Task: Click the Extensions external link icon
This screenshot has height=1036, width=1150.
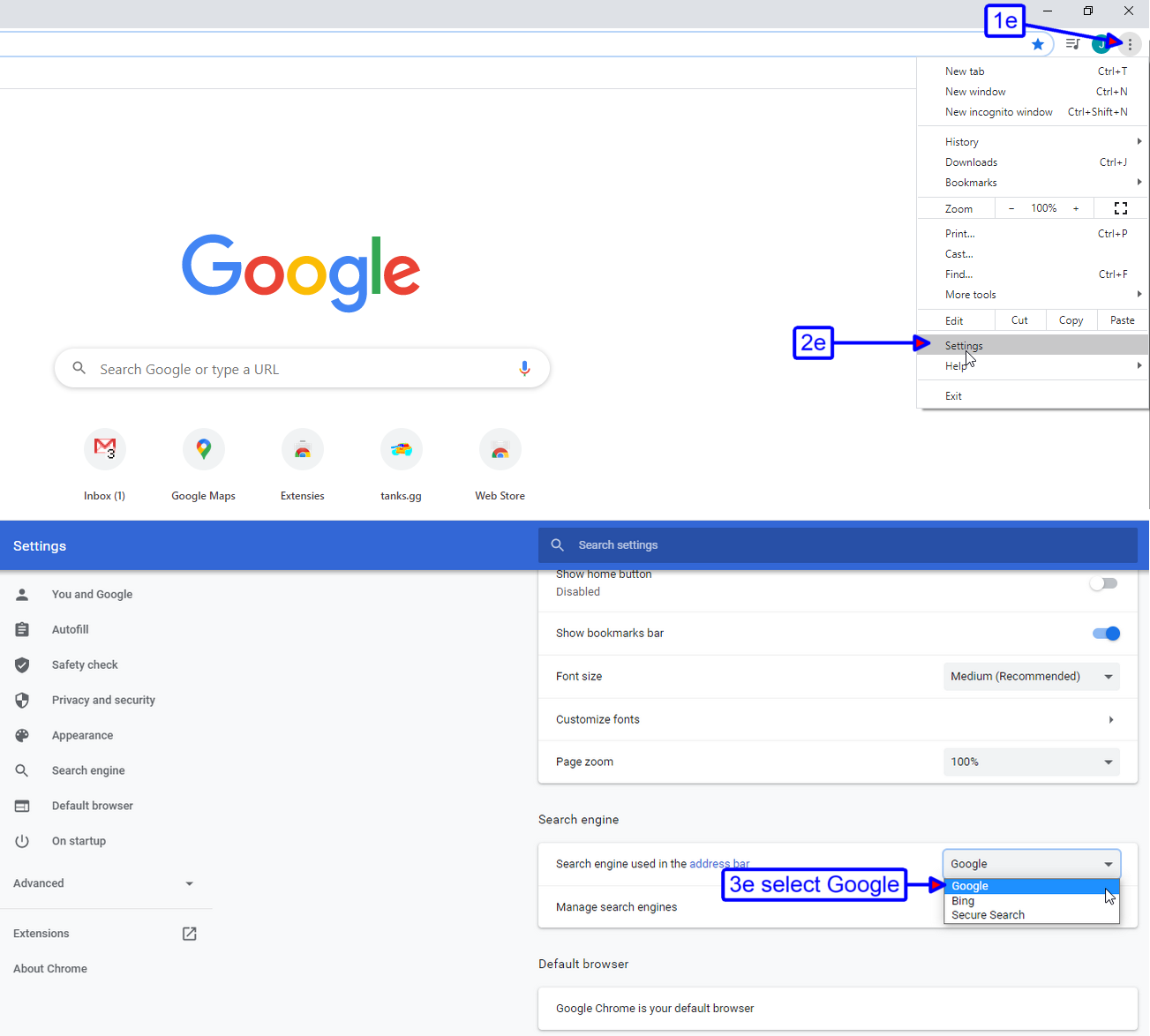Action: click(189, 934)
